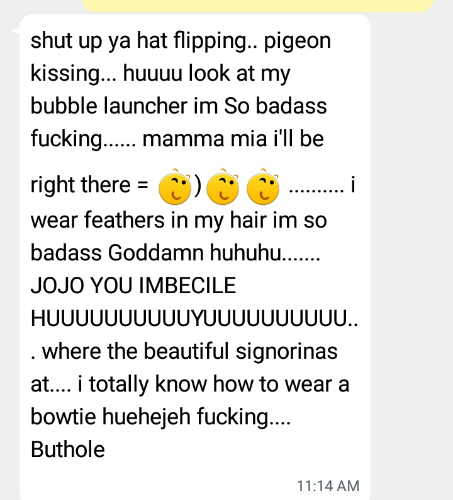453x500 pixels.
Task: Click the closing parenthesis between the emojis
Action: tap(198, 185)
